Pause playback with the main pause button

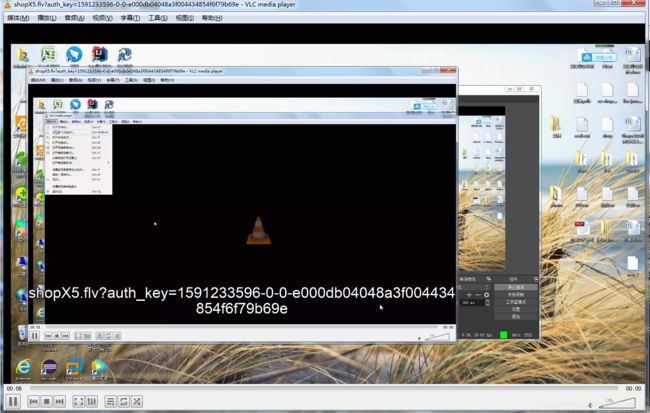(13, 401)
